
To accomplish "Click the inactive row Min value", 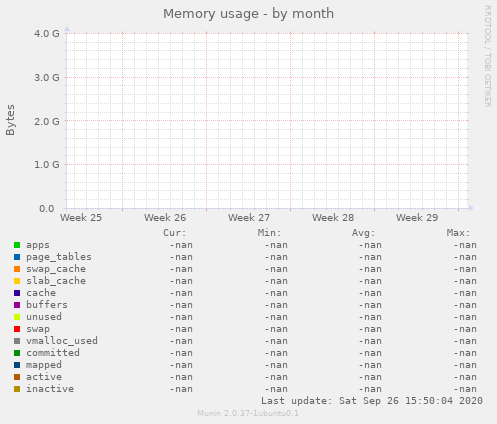I will (x=276, y=389).
